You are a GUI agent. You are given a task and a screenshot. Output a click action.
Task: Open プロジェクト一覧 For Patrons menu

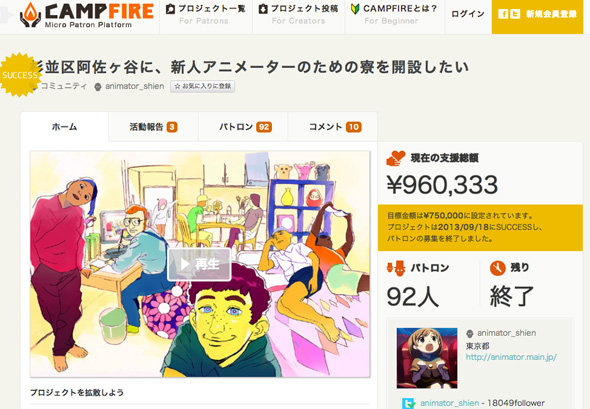click(x=205, y=14)
